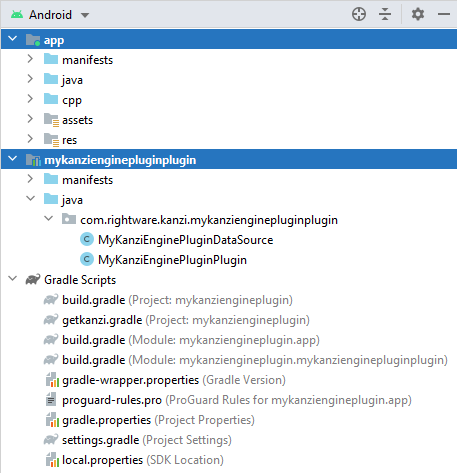Click Gradle Scripts elephant icon
The height and width of the screenshot is (473, 457).
[33, 279]
